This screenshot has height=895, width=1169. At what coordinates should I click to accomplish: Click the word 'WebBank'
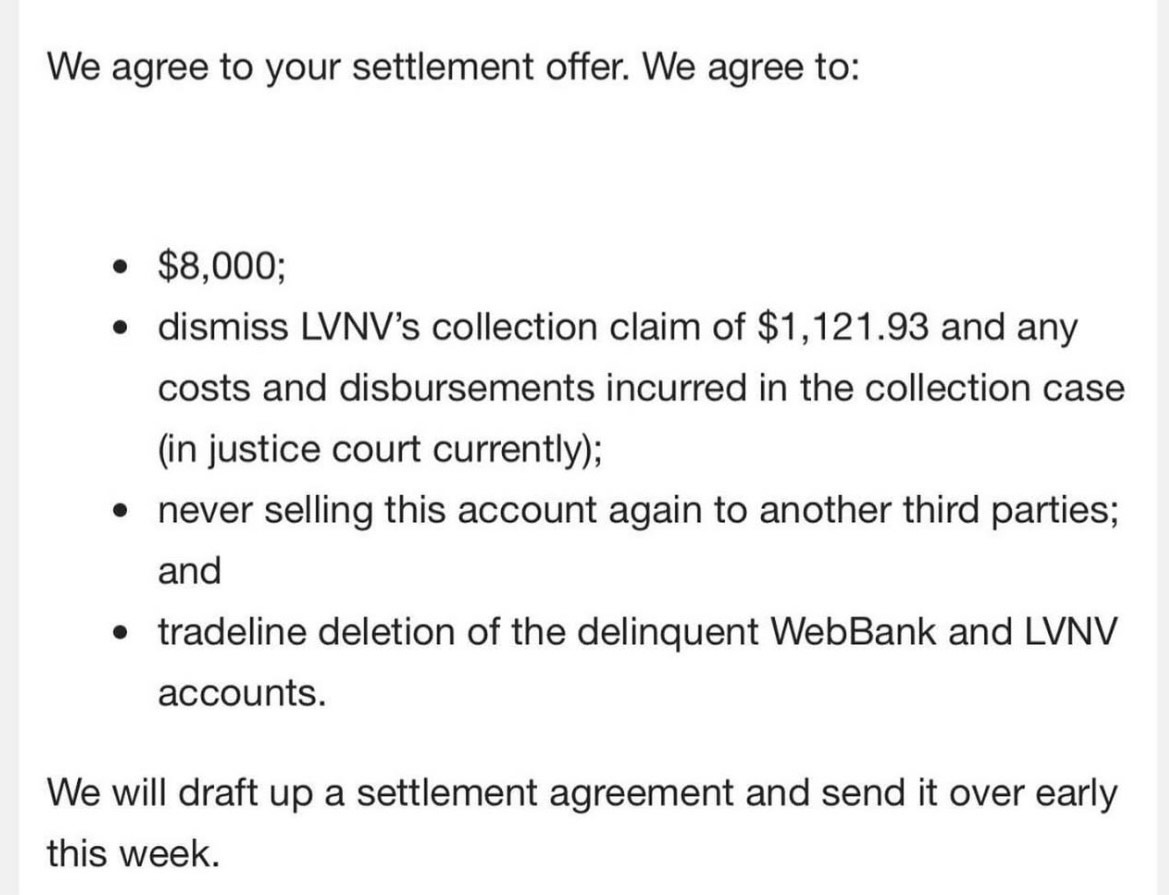tap(852, 632)
